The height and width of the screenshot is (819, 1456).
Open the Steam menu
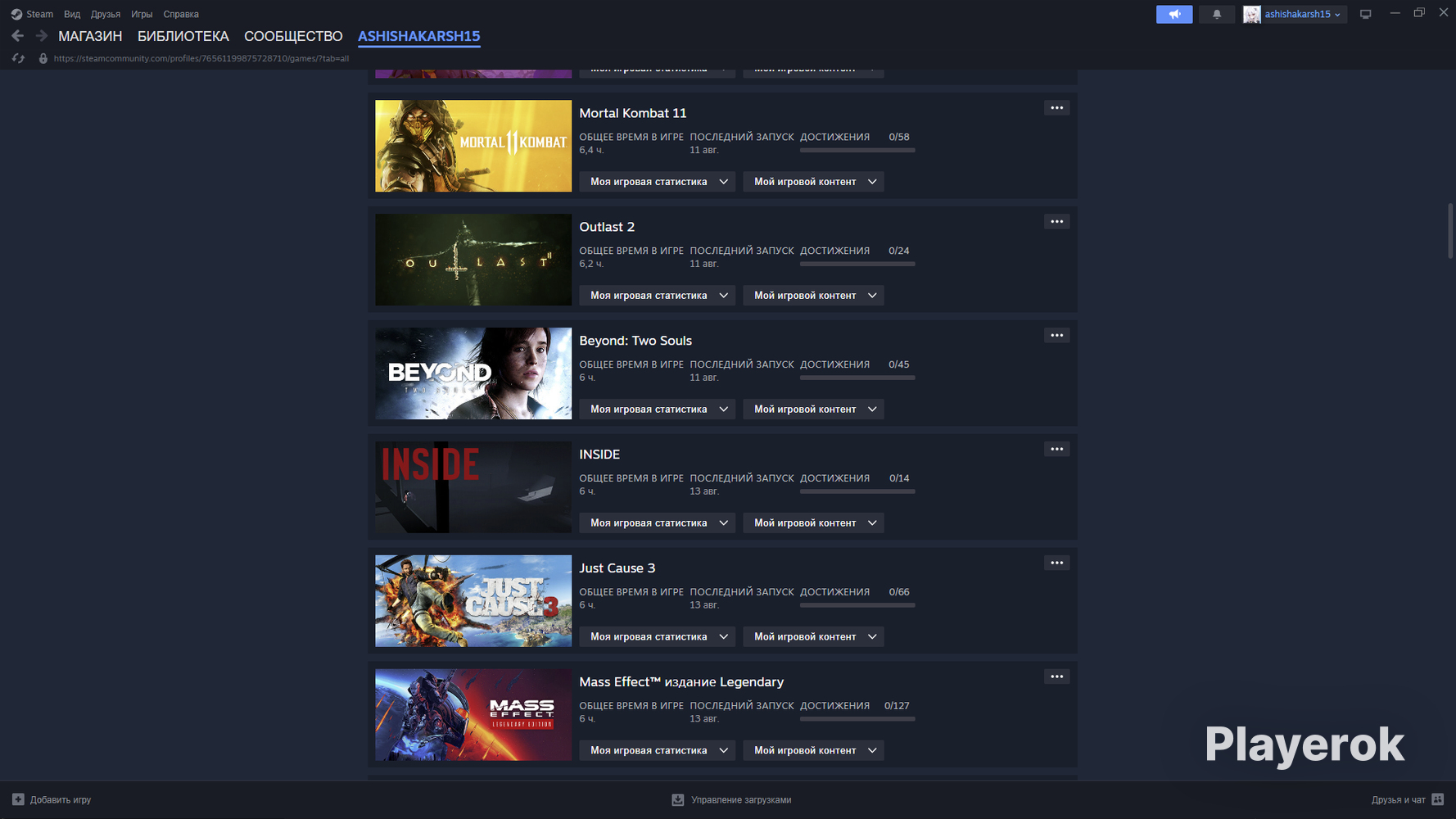(x=39, y=14)
